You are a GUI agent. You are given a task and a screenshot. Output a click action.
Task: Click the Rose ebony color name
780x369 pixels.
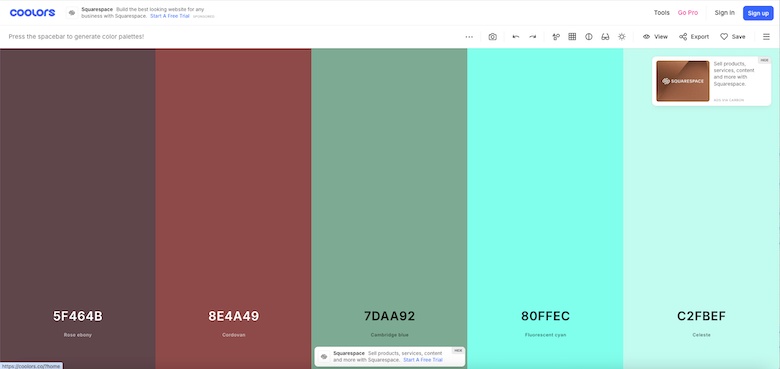click(x=78, y=335)
